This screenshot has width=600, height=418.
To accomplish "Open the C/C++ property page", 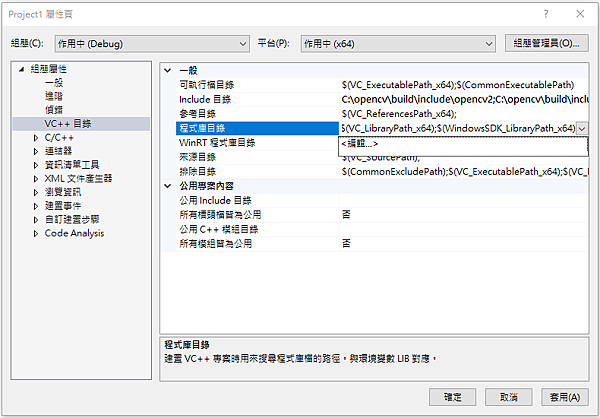I will pyautogui.click(x=59, y=137).
